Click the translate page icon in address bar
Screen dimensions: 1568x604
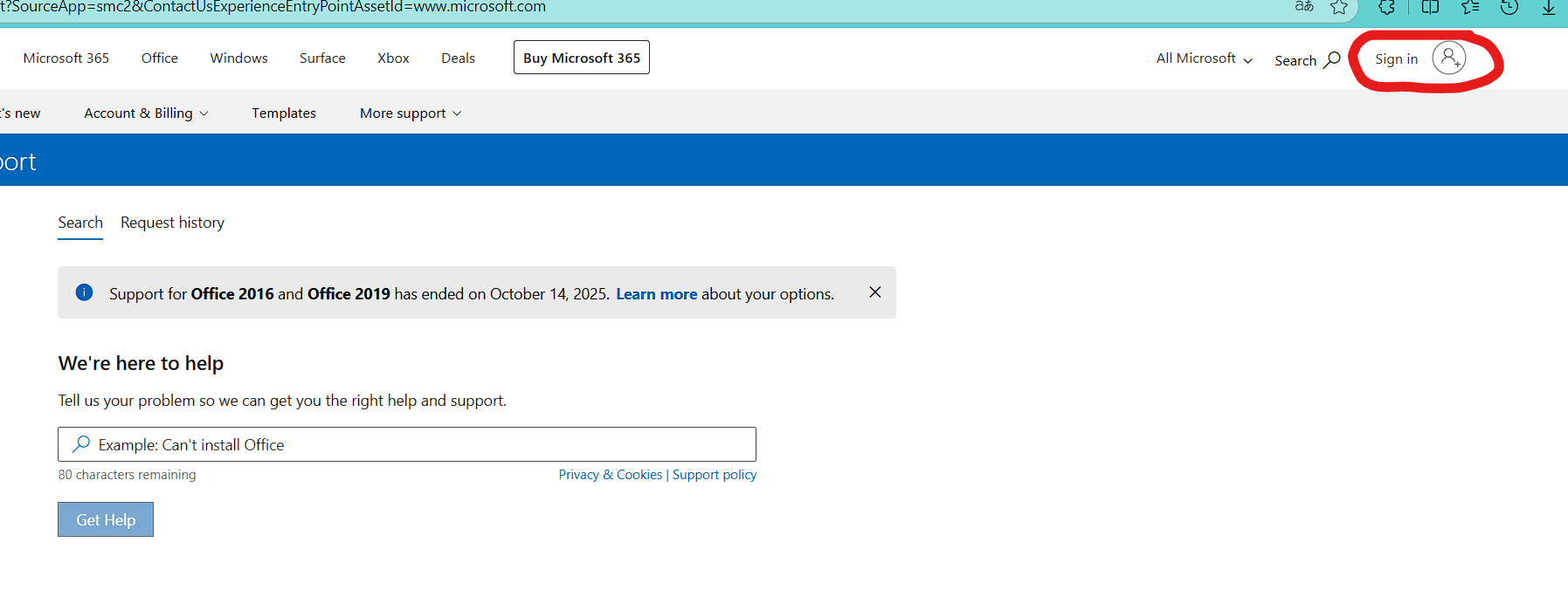point(1303,7)
